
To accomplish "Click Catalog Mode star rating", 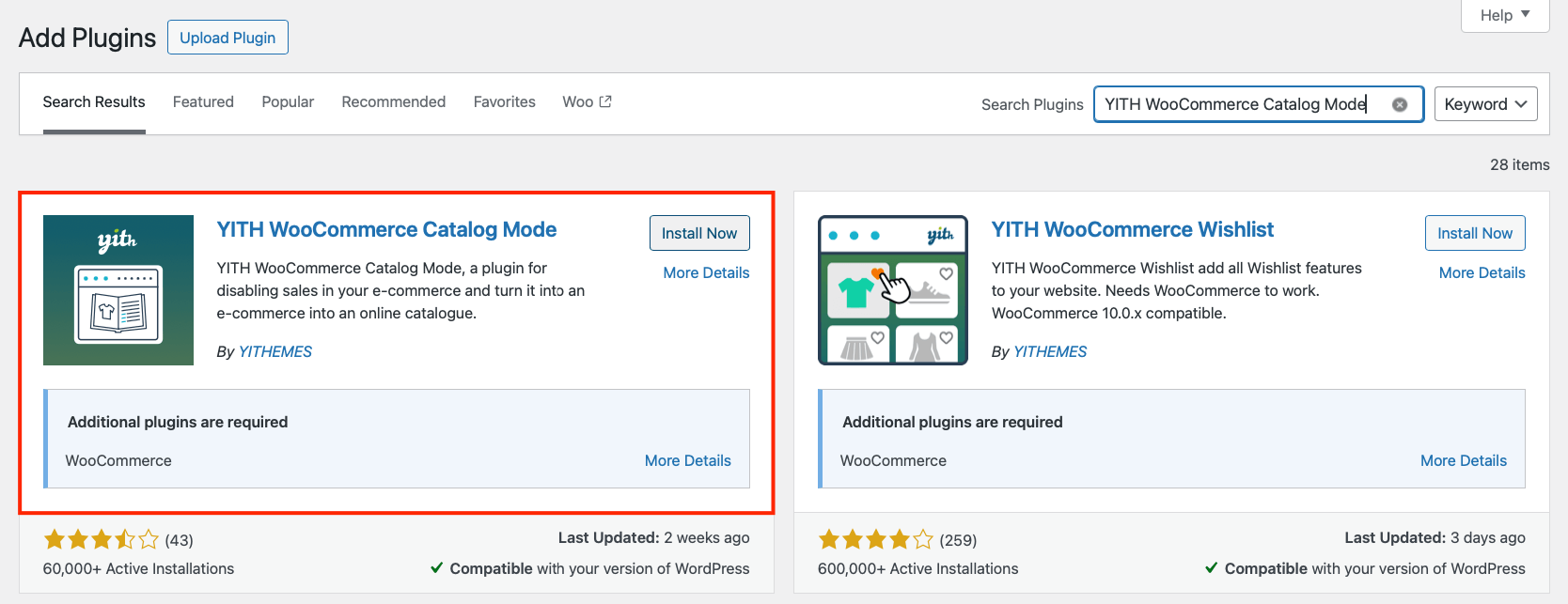I will [x=102, y=539].
